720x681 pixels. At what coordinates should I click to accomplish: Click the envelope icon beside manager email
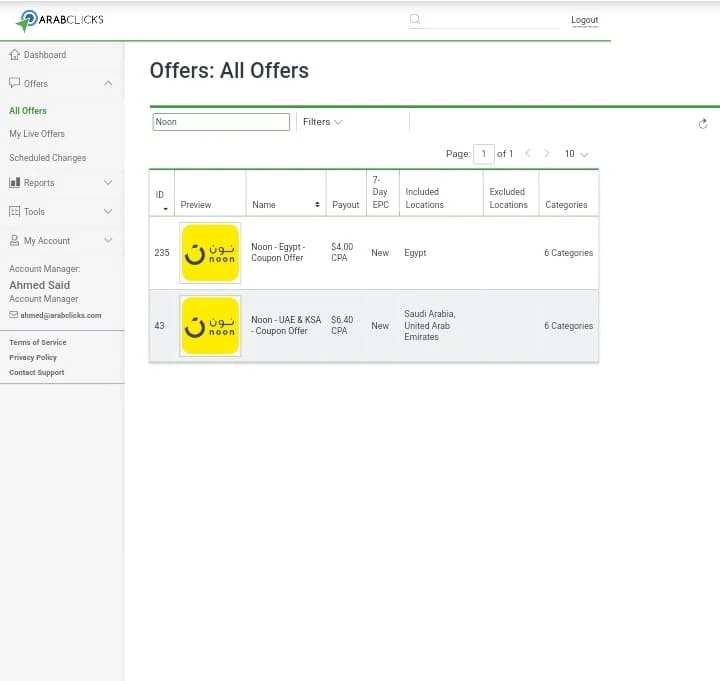pos(13,315)
